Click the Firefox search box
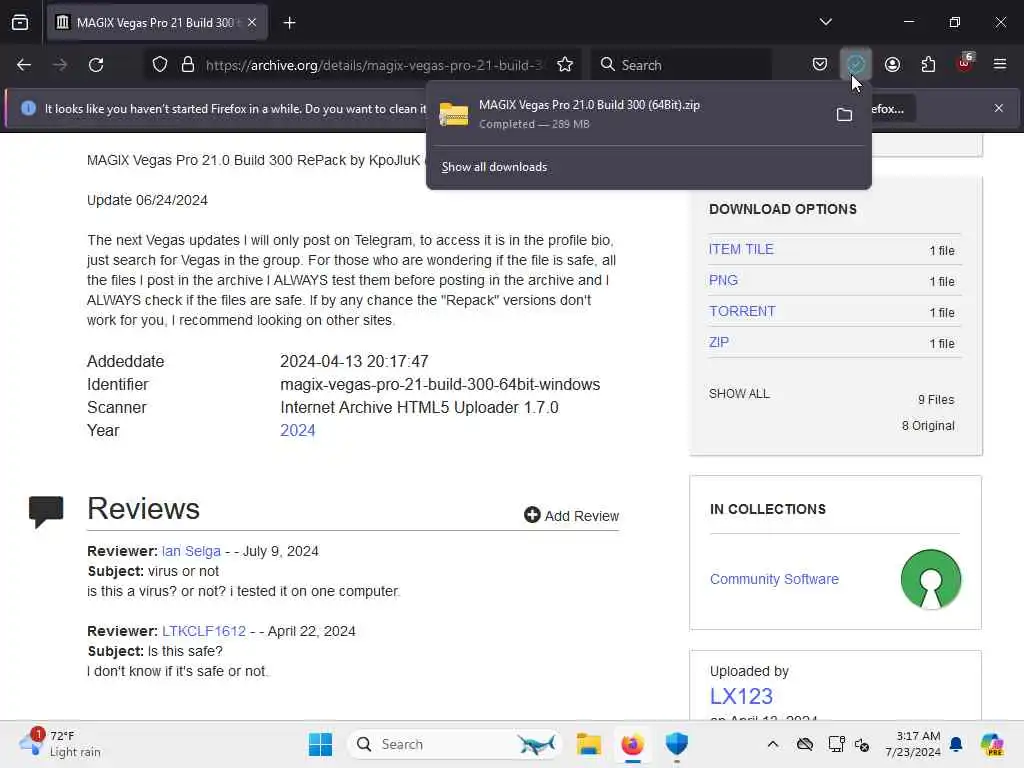The width and height of the screenshot is (1024, 768). coord(682,65)
